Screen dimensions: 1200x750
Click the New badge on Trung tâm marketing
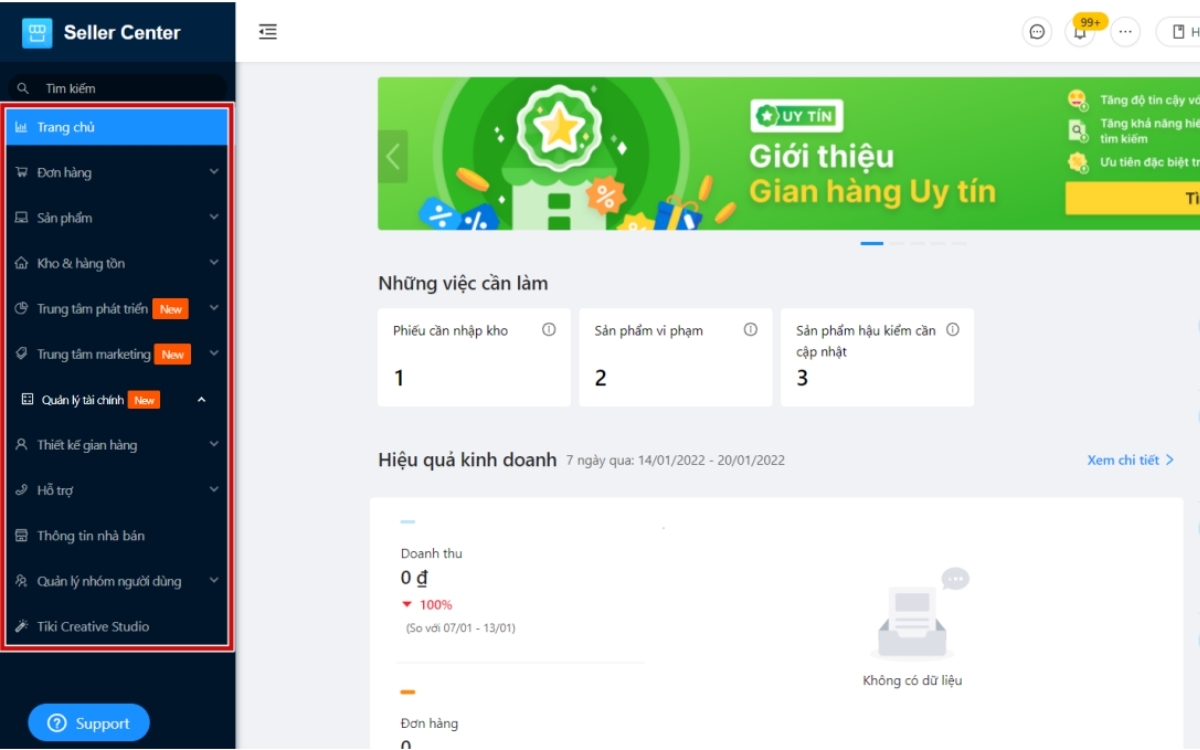[173, 354]
